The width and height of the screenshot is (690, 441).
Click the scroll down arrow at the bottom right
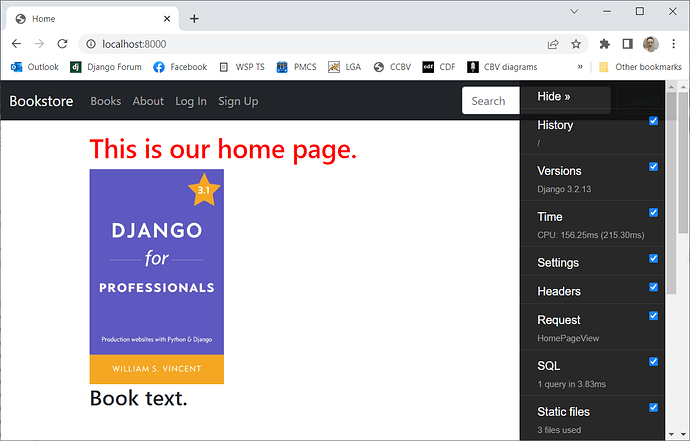(683, 435)
